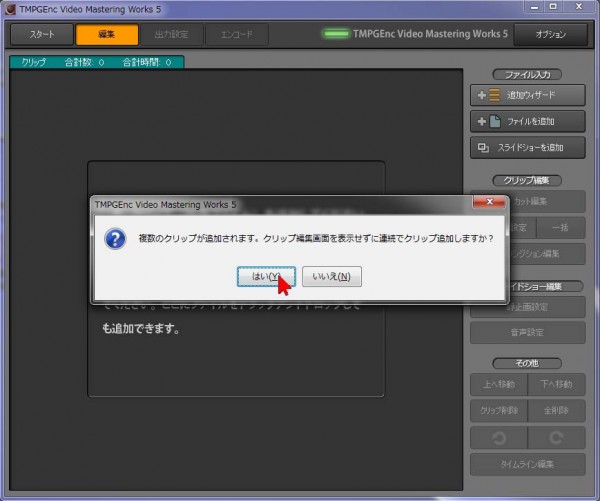The height and width of the screenshot is (501, 600).
Task: Click the 下へ移動 move down button
Action: pyautogui.click(x=557, y=383)
